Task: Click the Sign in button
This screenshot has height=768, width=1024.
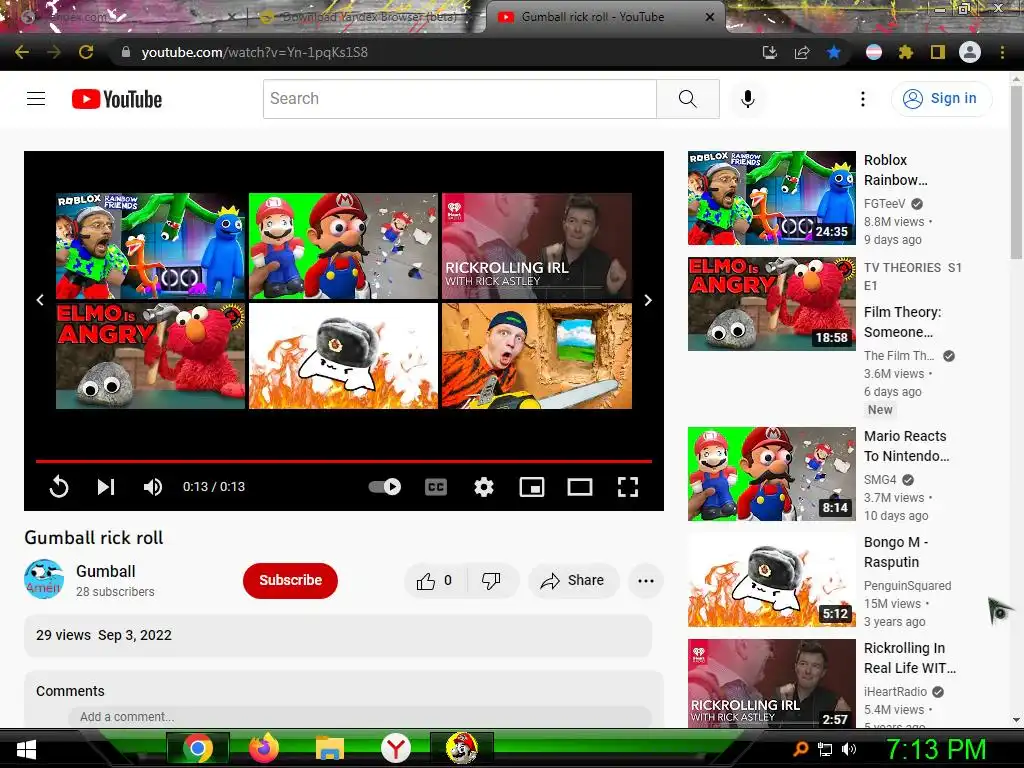Action: 941,99
